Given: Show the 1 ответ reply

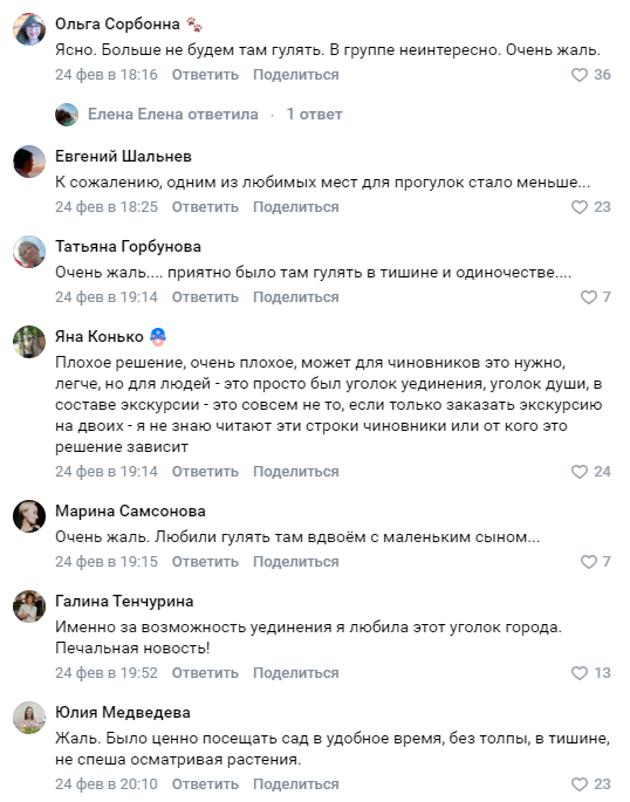Looking at the screenshot, I should point(314,115).
